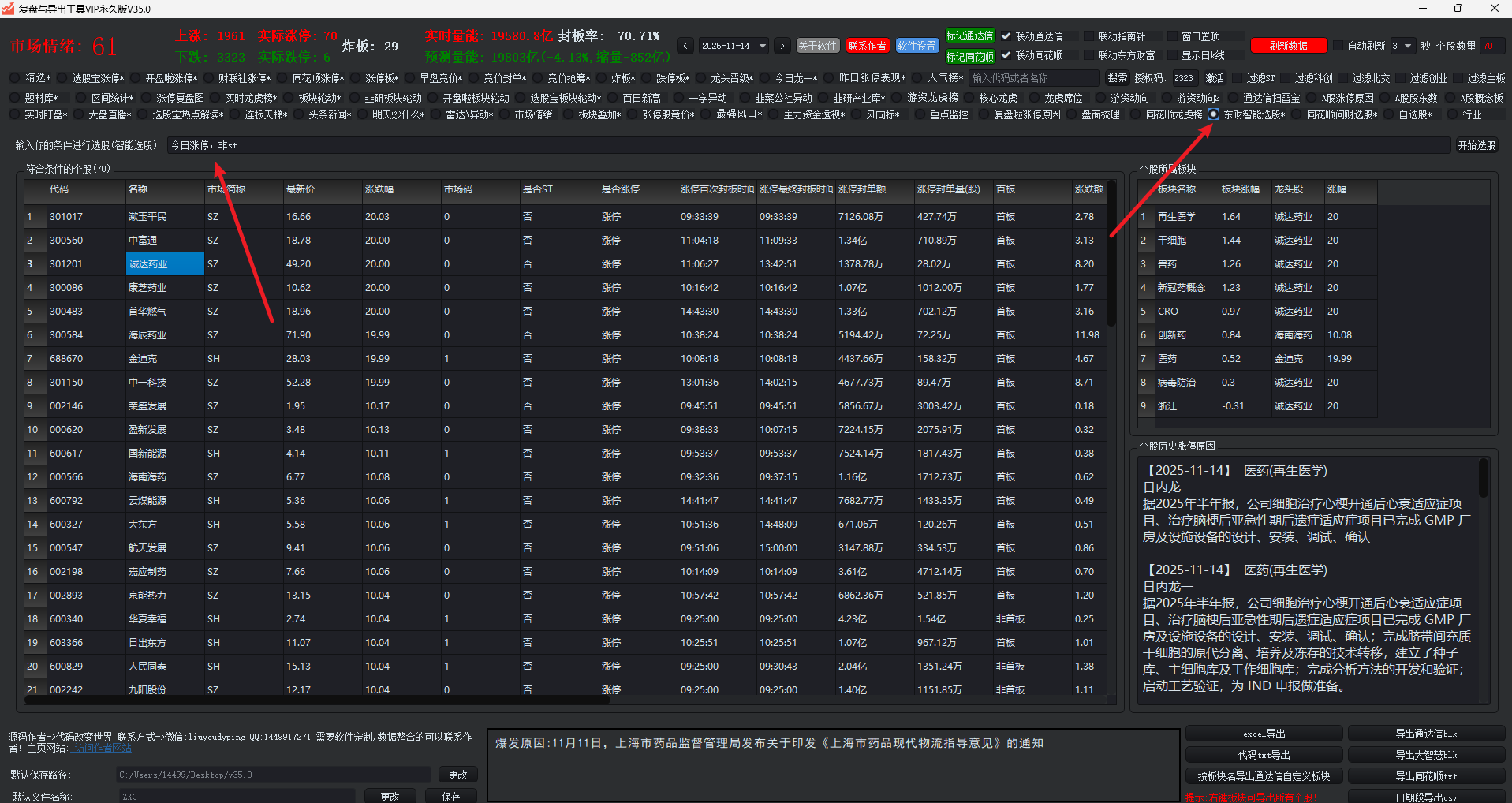Viewport: 1512px width, 803px height.
Task: Check the 过滤ST filter
Action: pos(1238,78)
